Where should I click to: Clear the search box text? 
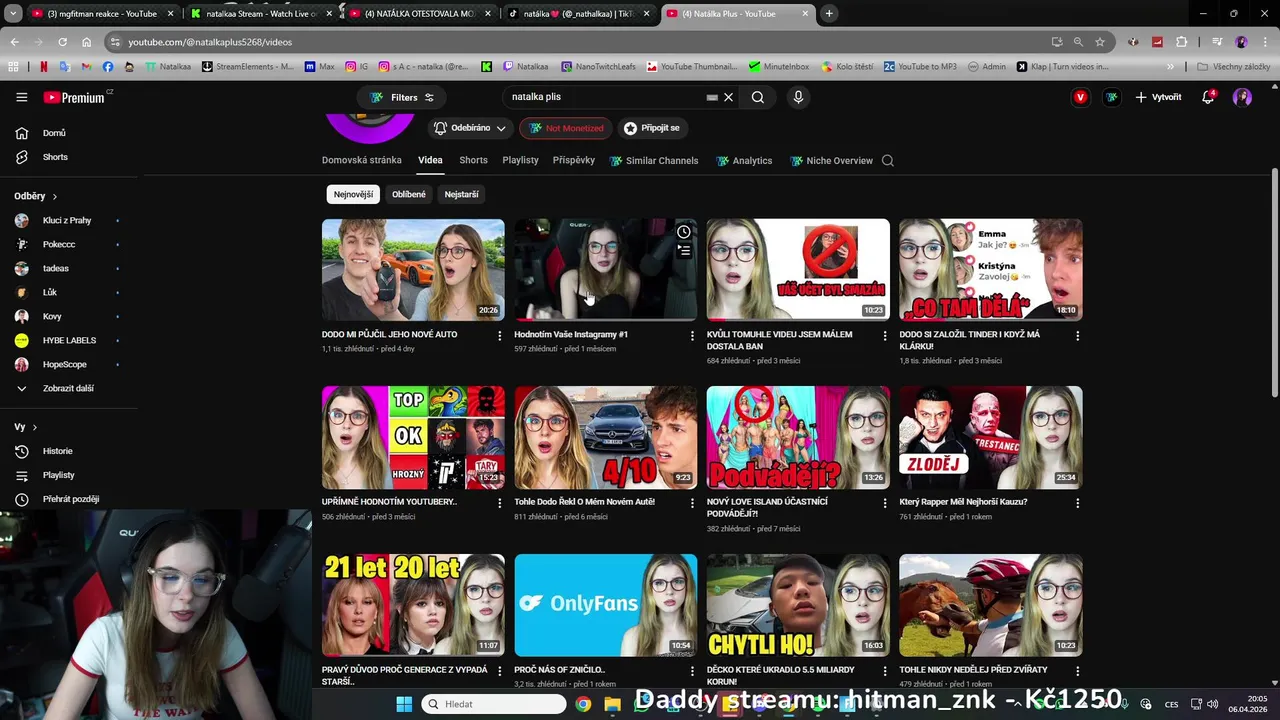pyautogui.click(x=728, y=97)
